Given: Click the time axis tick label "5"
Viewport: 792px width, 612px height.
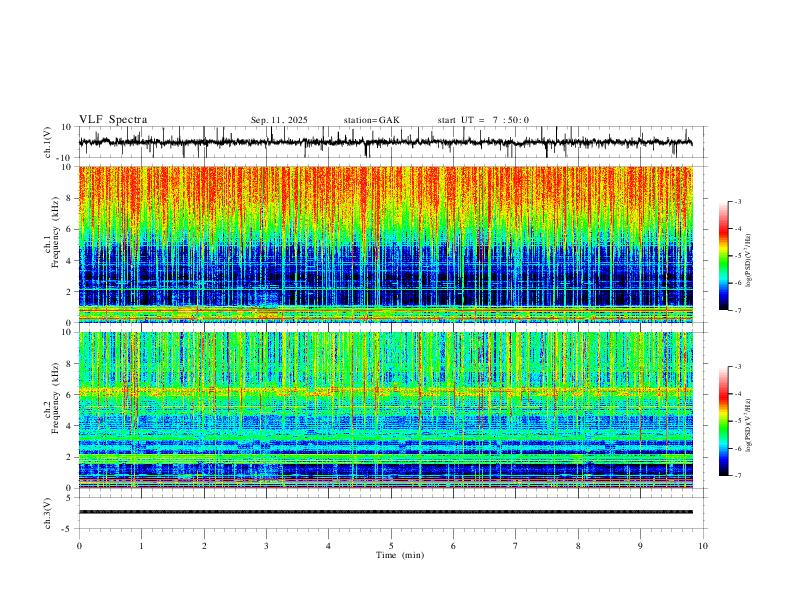Looking at the screenshot, I should 391,546.
